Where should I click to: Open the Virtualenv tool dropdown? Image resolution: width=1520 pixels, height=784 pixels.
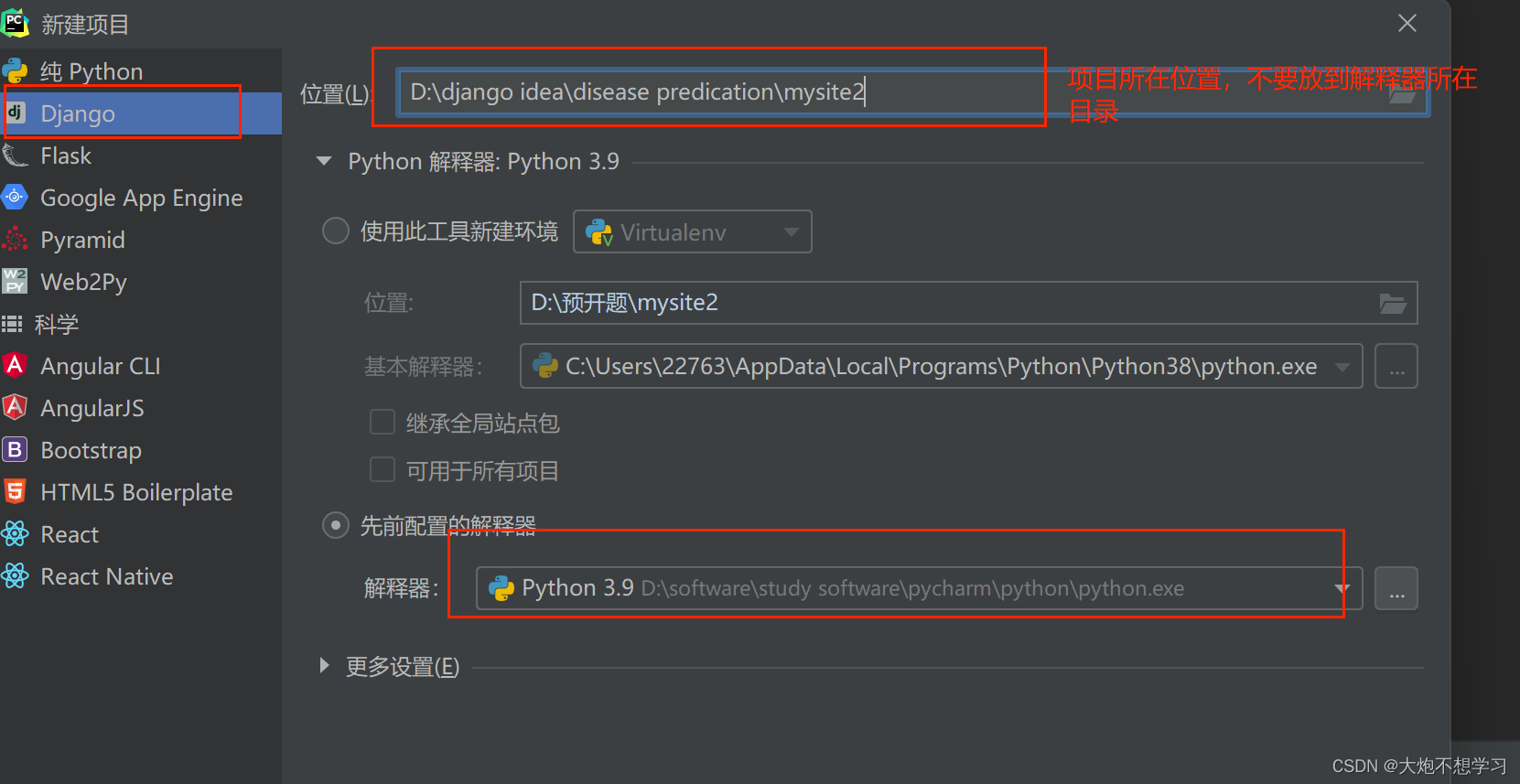[693, 232]
